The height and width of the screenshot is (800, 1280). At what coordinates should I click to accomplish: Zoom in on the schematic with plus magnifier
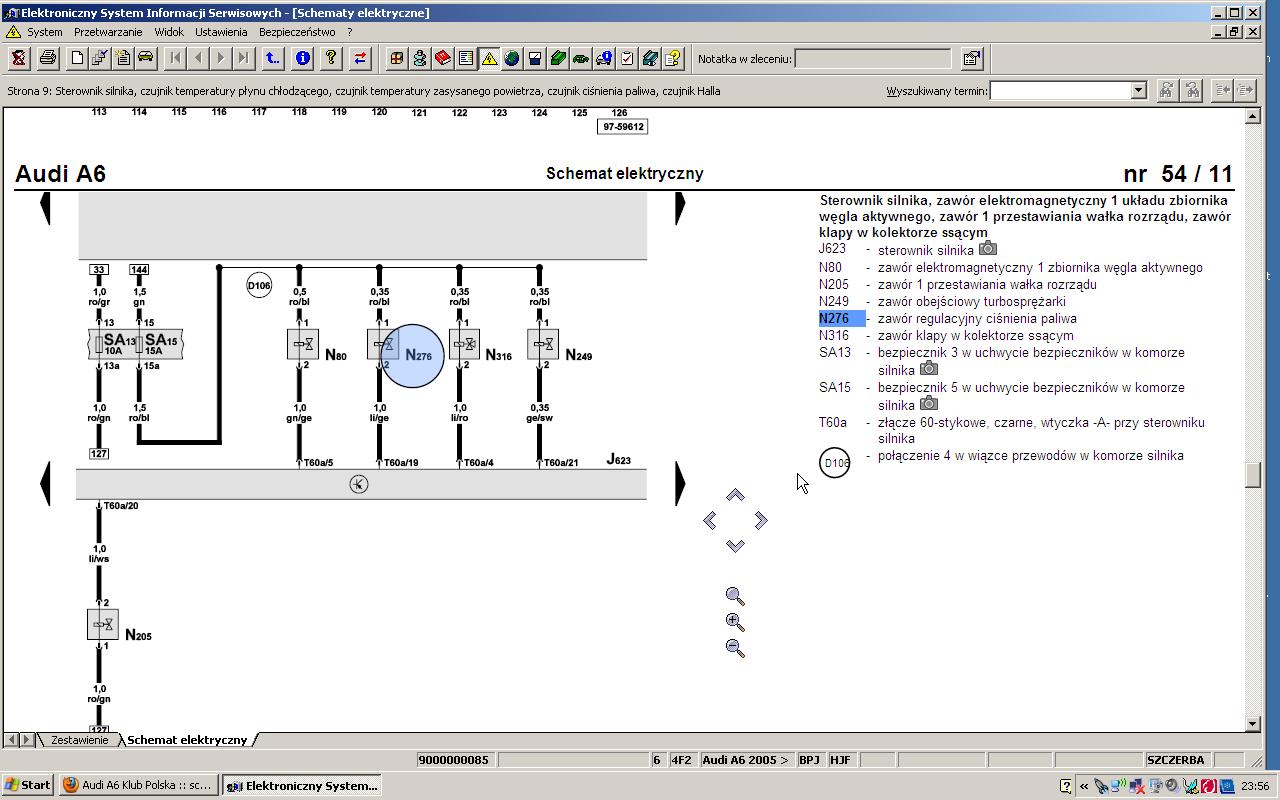click(735, 622)
